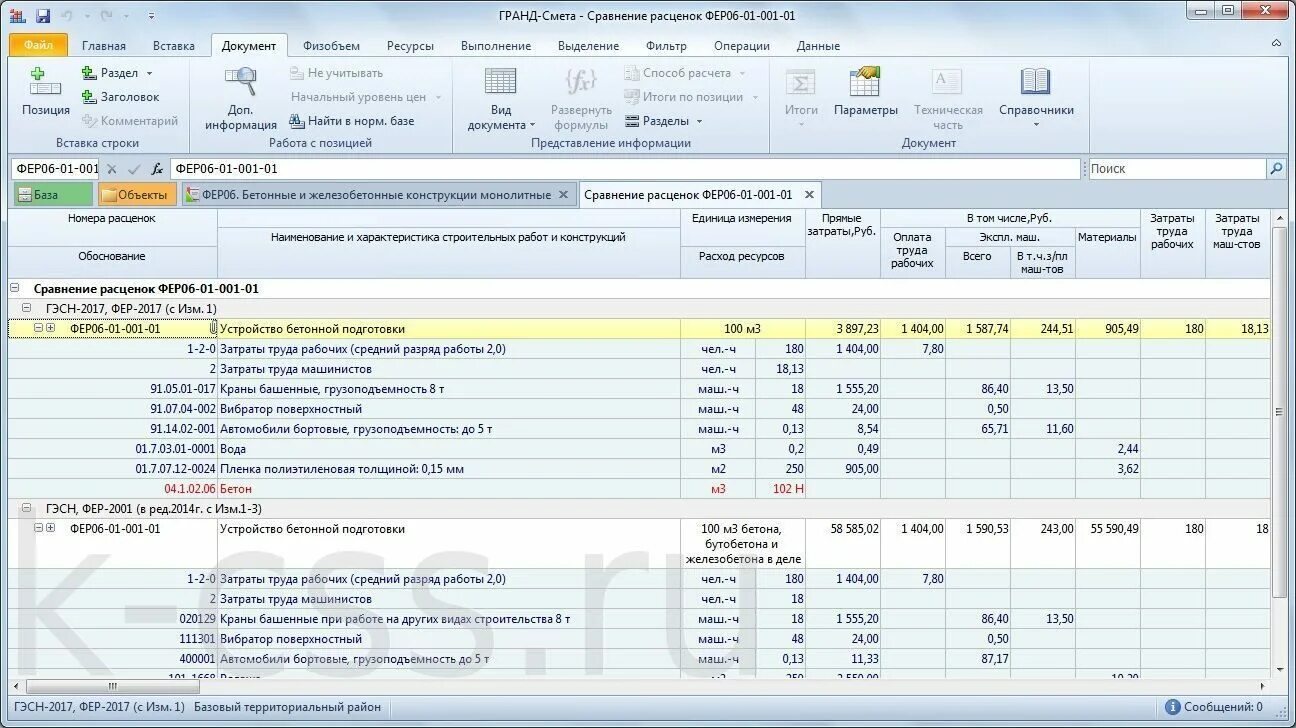Click the ГРАНД-Смета application icon
This screenshot has width=1296, height=728.
pos(17,16)
